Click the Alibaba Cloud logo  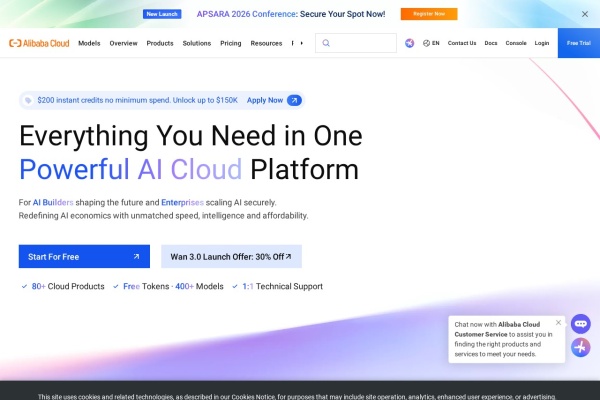[39, 43]
